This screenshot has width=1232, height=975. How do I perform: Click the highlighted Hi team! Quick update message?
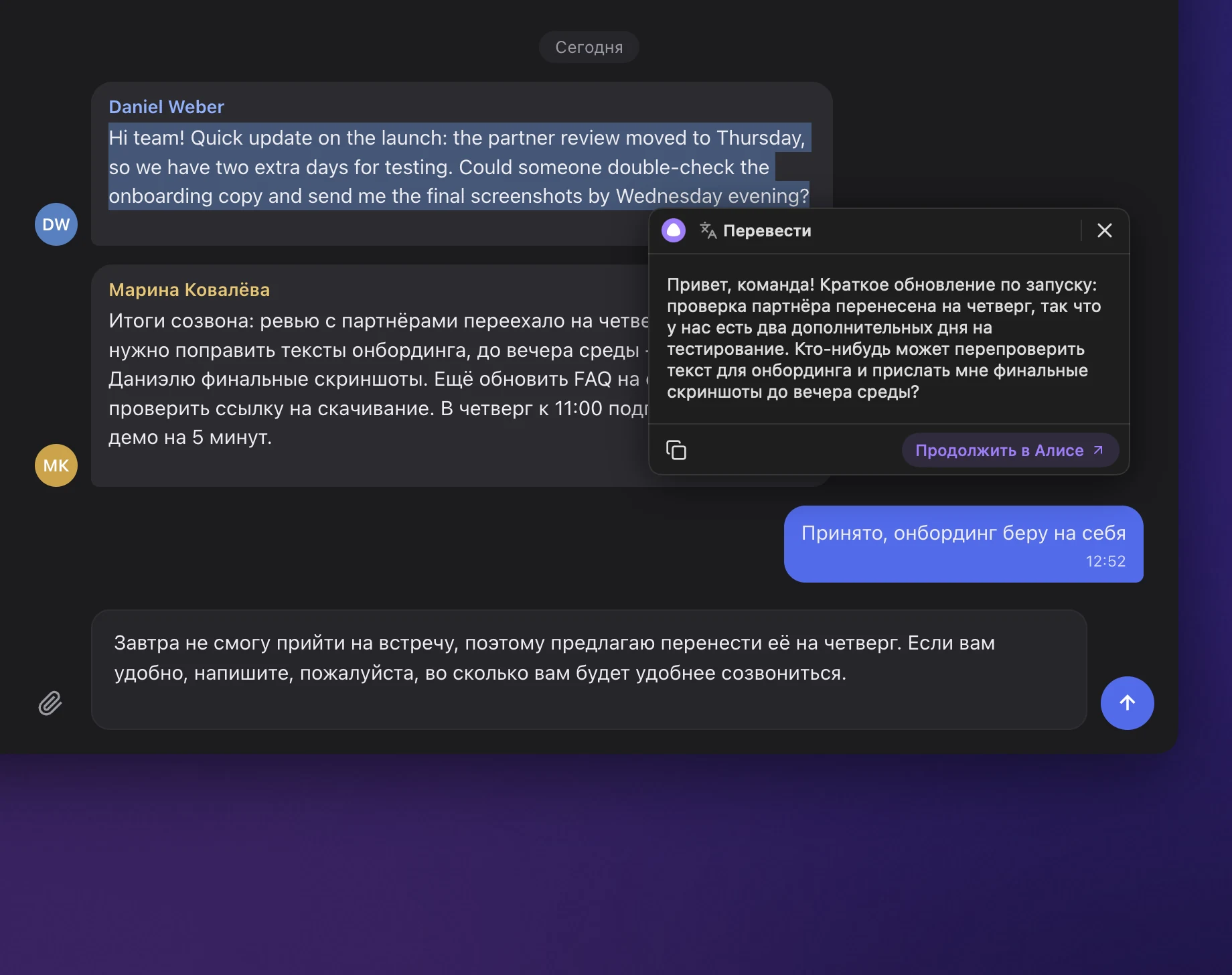coord(459,167)
